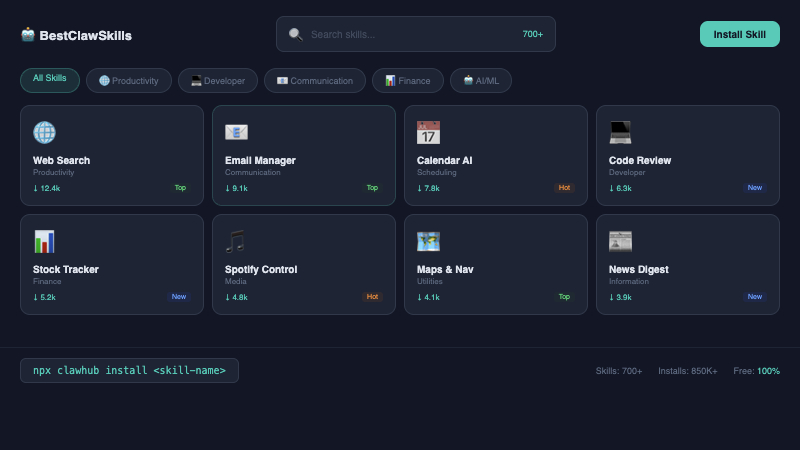Click the Stock Tracker chart icon
This screenshot has height=450, width=800.
point(44,241)
